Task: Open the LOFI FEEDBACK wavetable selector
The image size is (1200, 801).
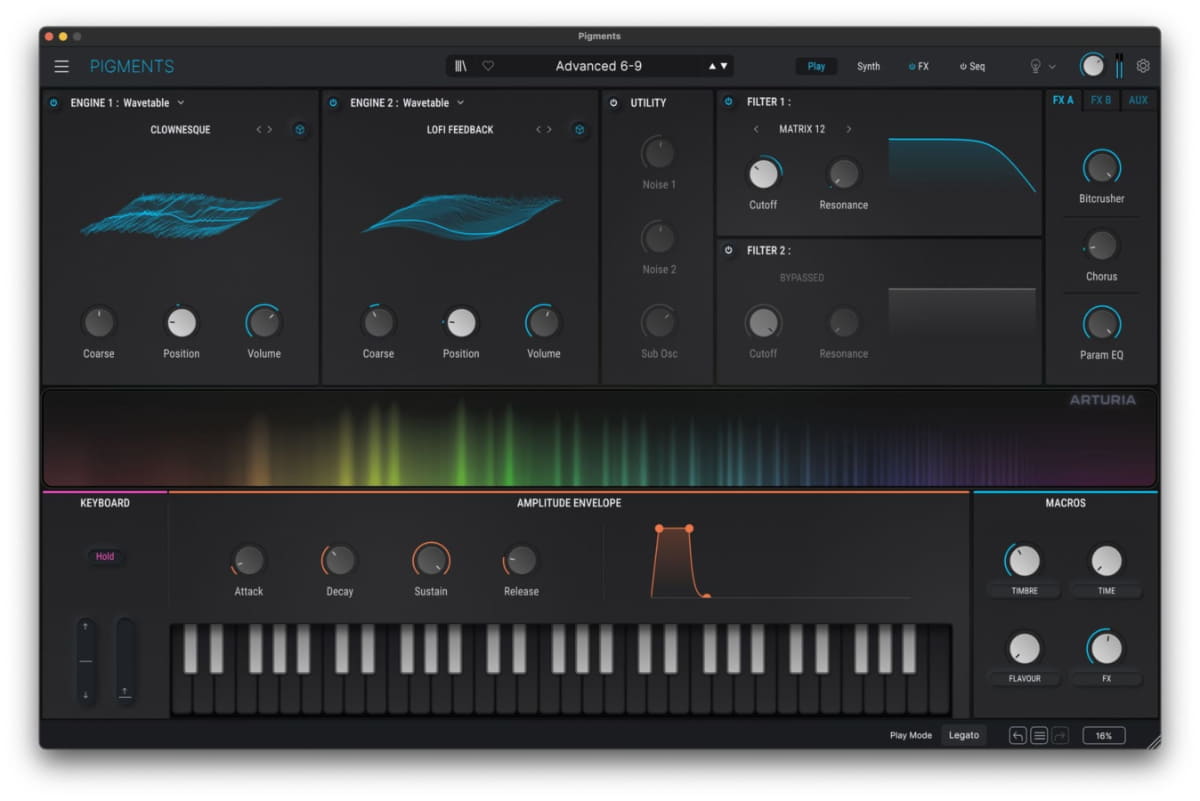Action: point(460,130)
